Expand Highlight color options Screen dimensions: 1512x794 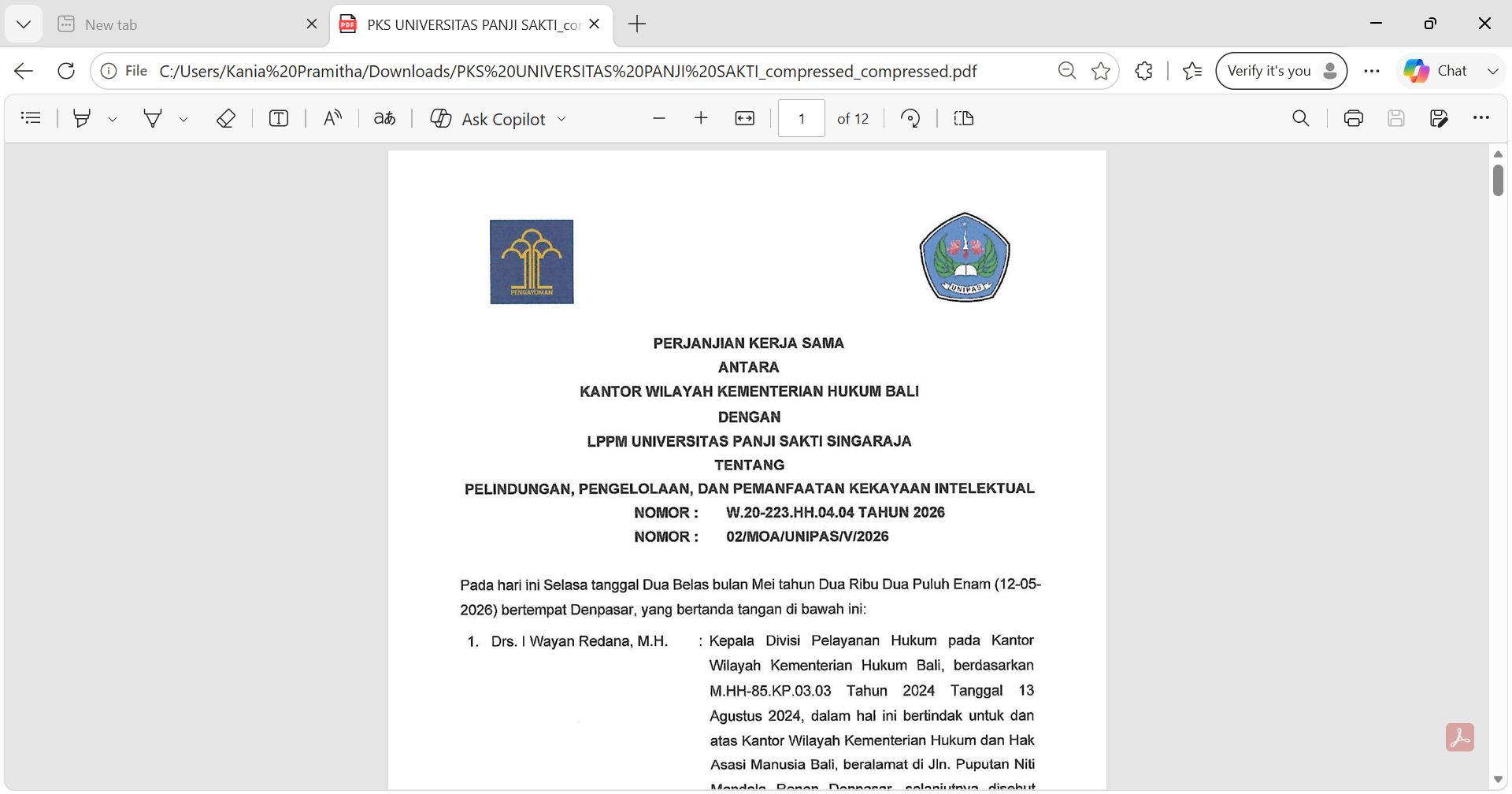coord(113,119)
